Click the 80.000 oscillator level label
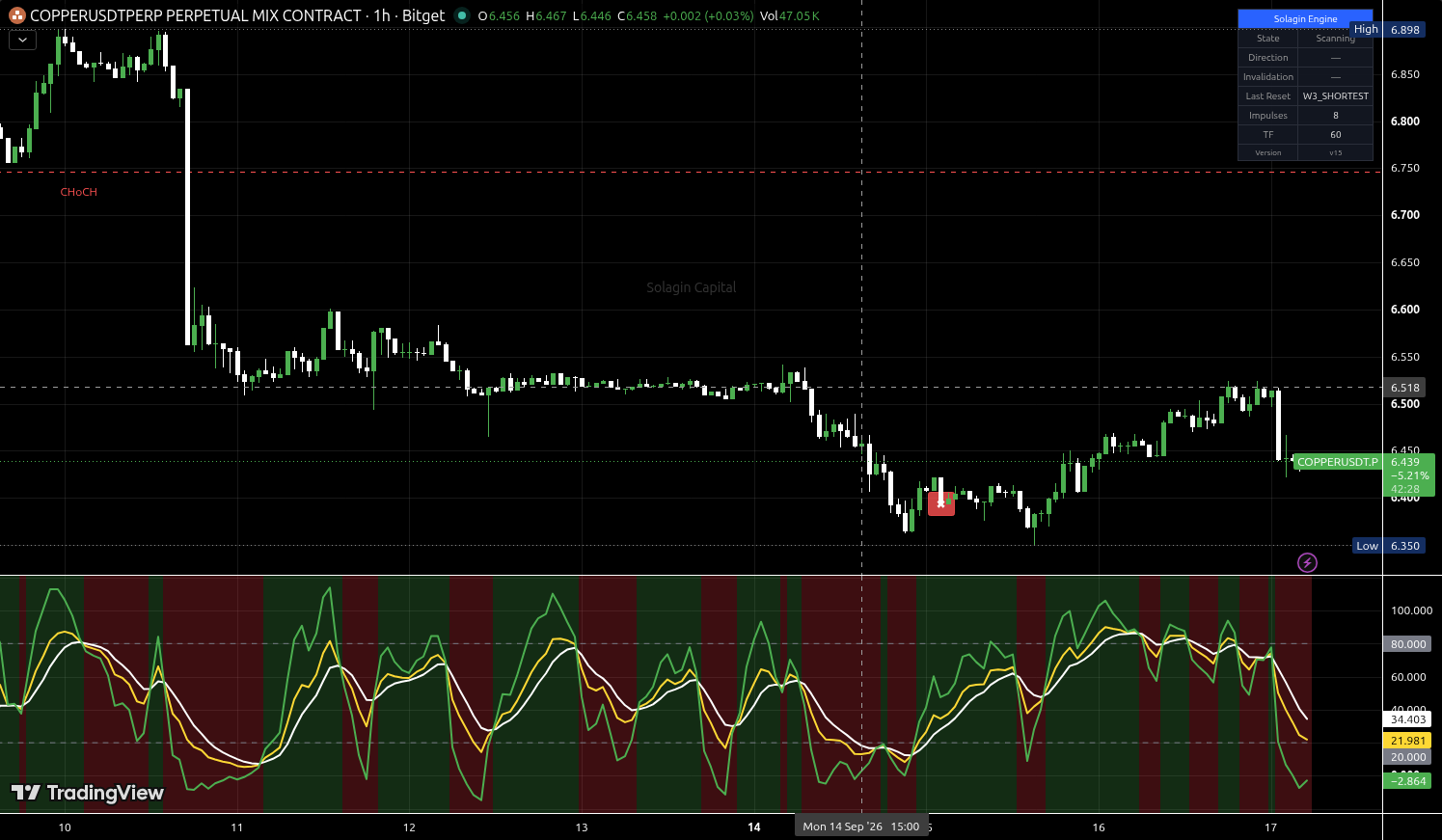This screenshot has width=1442, height=840. click(x=1408, y=644)
